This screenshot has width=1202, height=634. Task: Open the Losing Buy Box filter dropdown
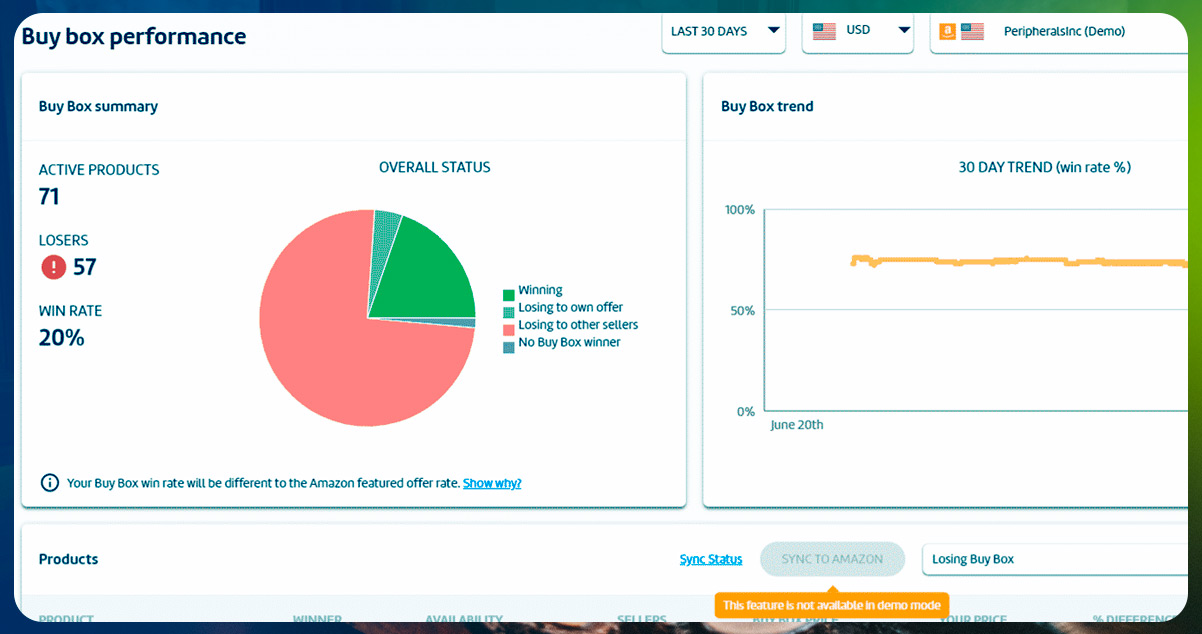coord(1055,559)
